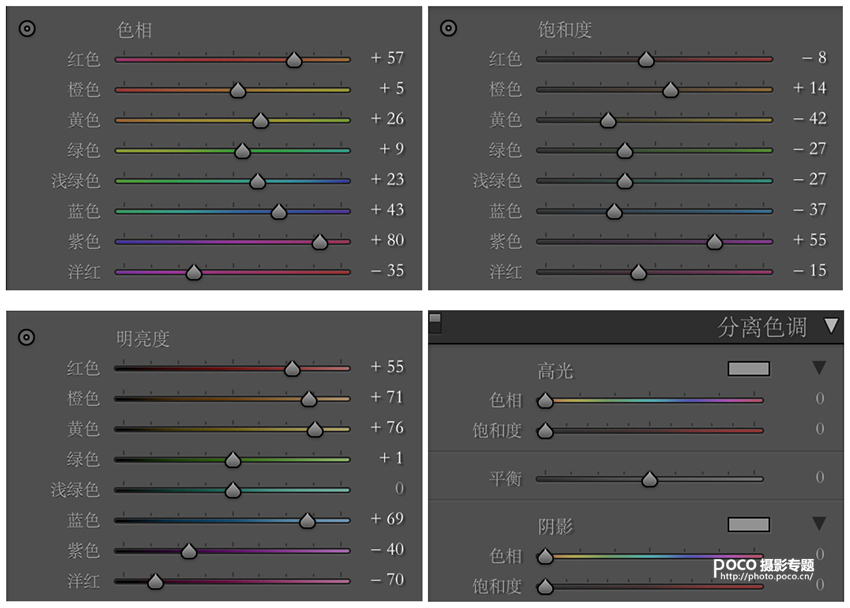Collapse the 分离色调 panel with its header triangle

pyautogui.click(x=831, y=326)
